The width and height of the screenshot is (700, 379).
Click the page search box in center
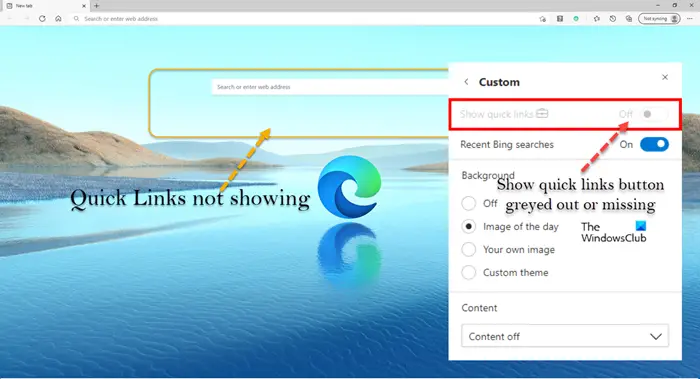coord(330,87)
